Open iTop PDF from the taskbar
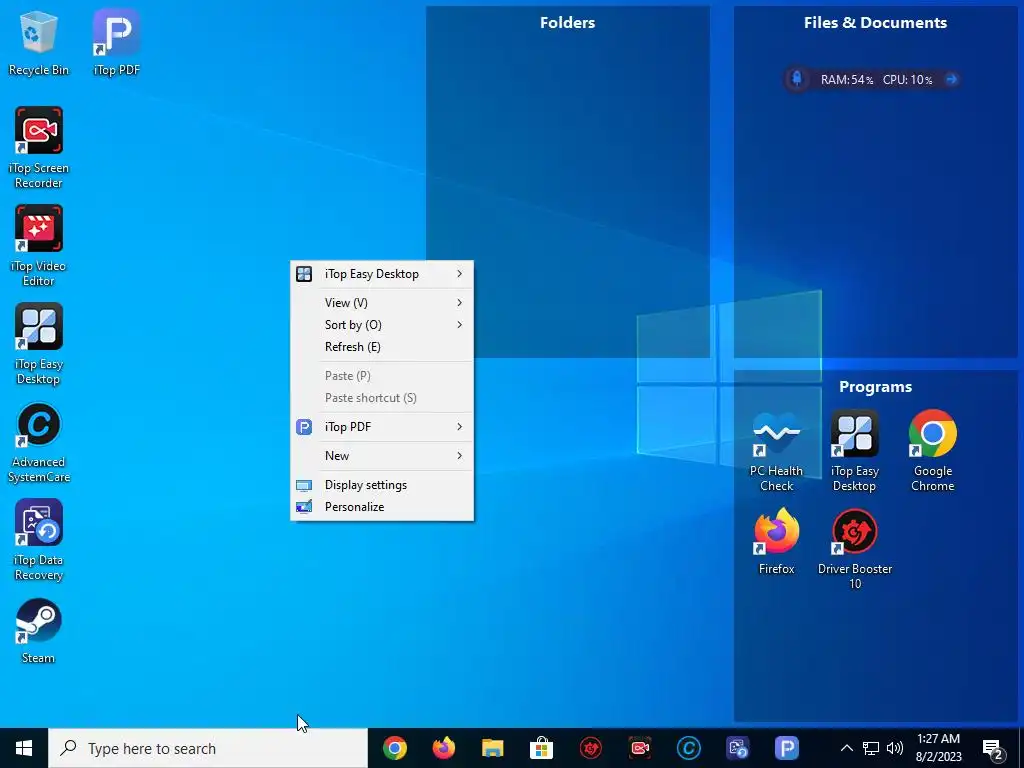Viewport: 1024px width, 768px height. point(787,748)
